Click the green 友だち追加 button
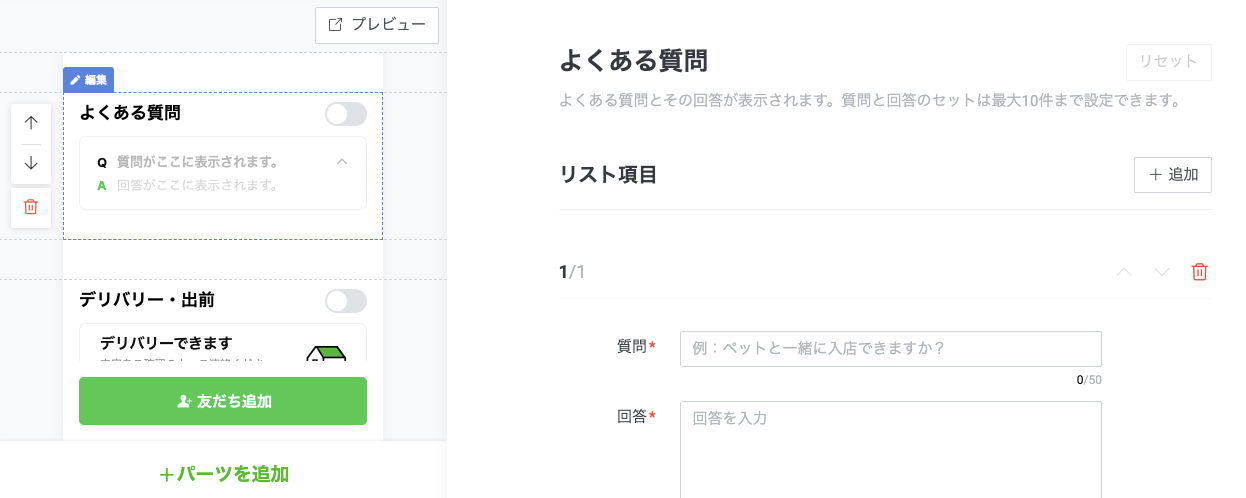The image size is (1246, 498). (x=223, y=401)
